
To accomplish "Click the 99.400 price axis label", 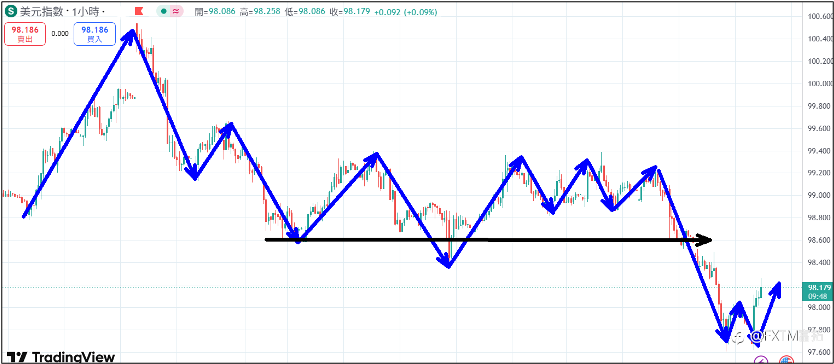I will [x=819, y=151].
